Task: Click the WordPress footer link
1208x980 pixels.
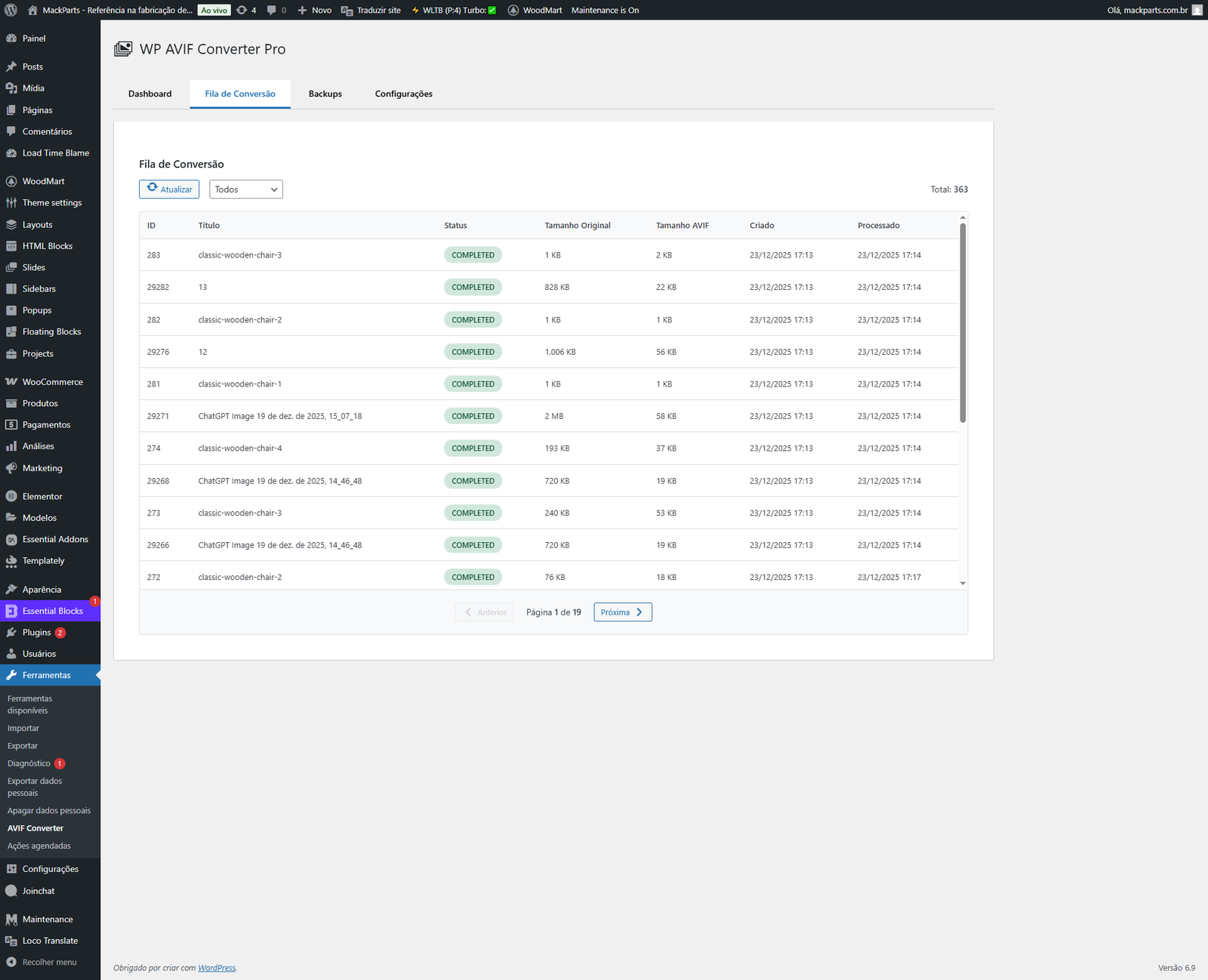Action: (217, 968)
